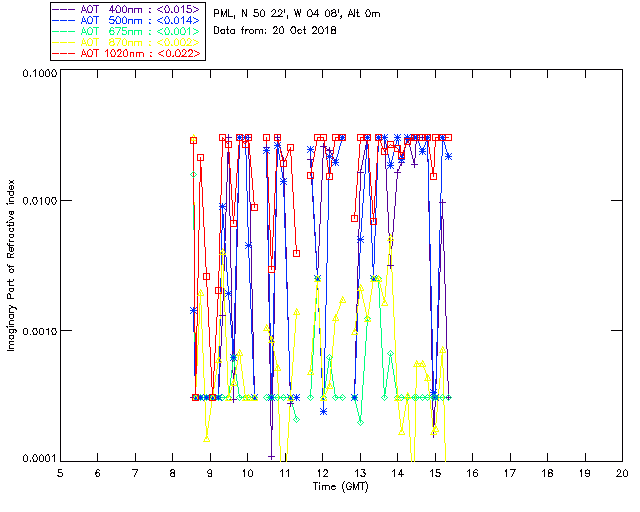Click the red dashed line in the legend

[x=64, y=53]
